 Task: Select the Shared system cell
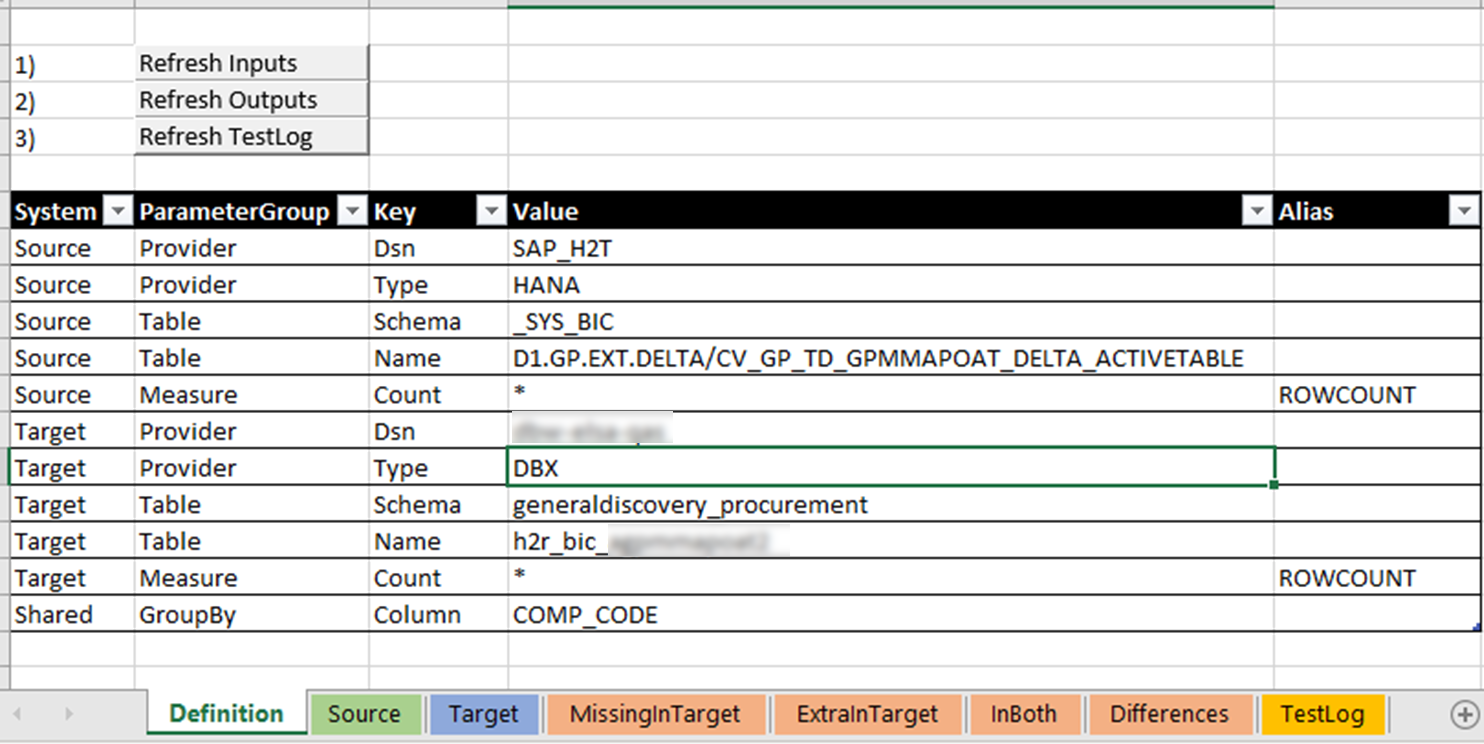(72, 615)
